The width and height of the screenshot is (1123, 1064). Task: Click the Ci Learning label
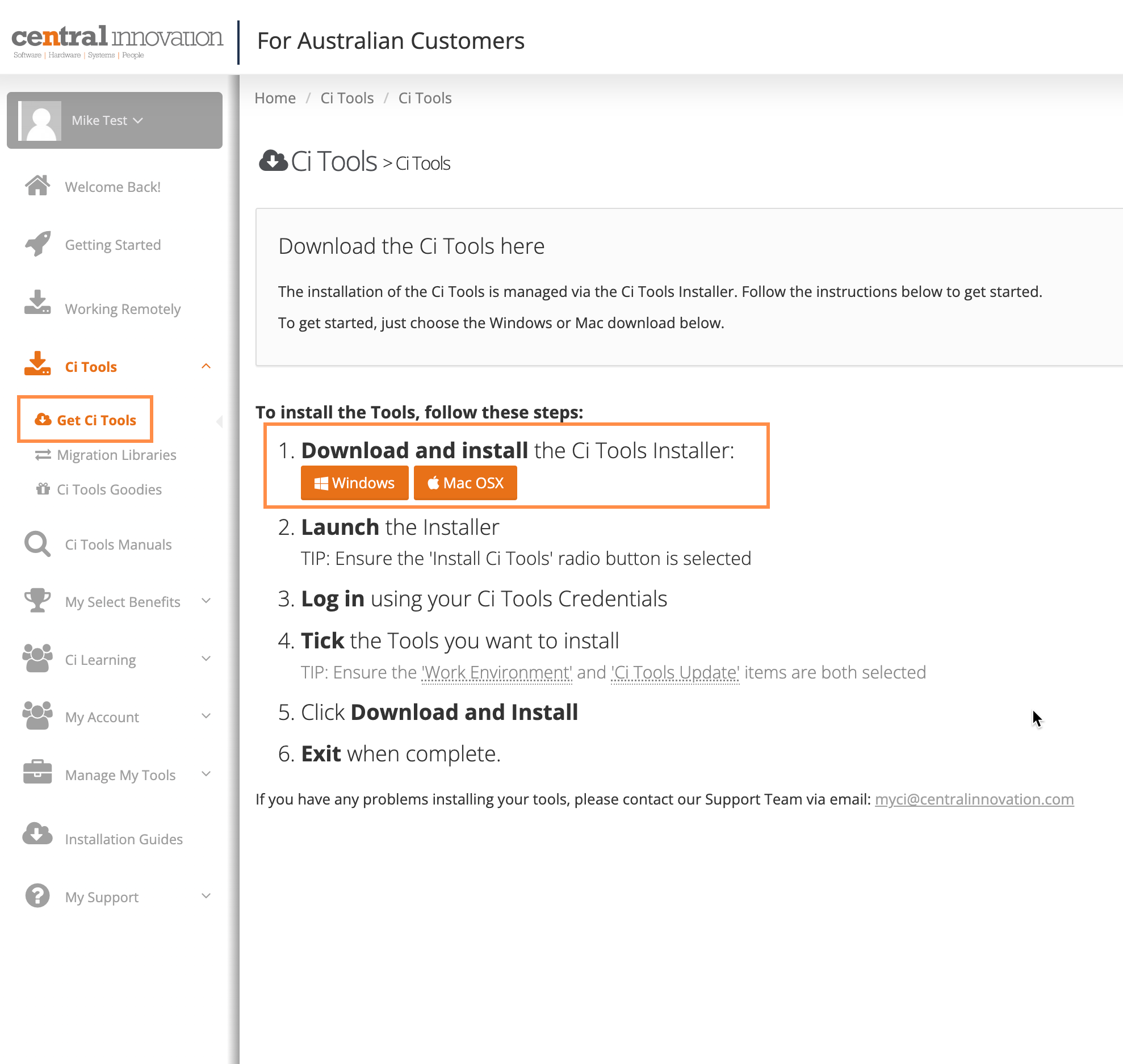tap(100, 660)
